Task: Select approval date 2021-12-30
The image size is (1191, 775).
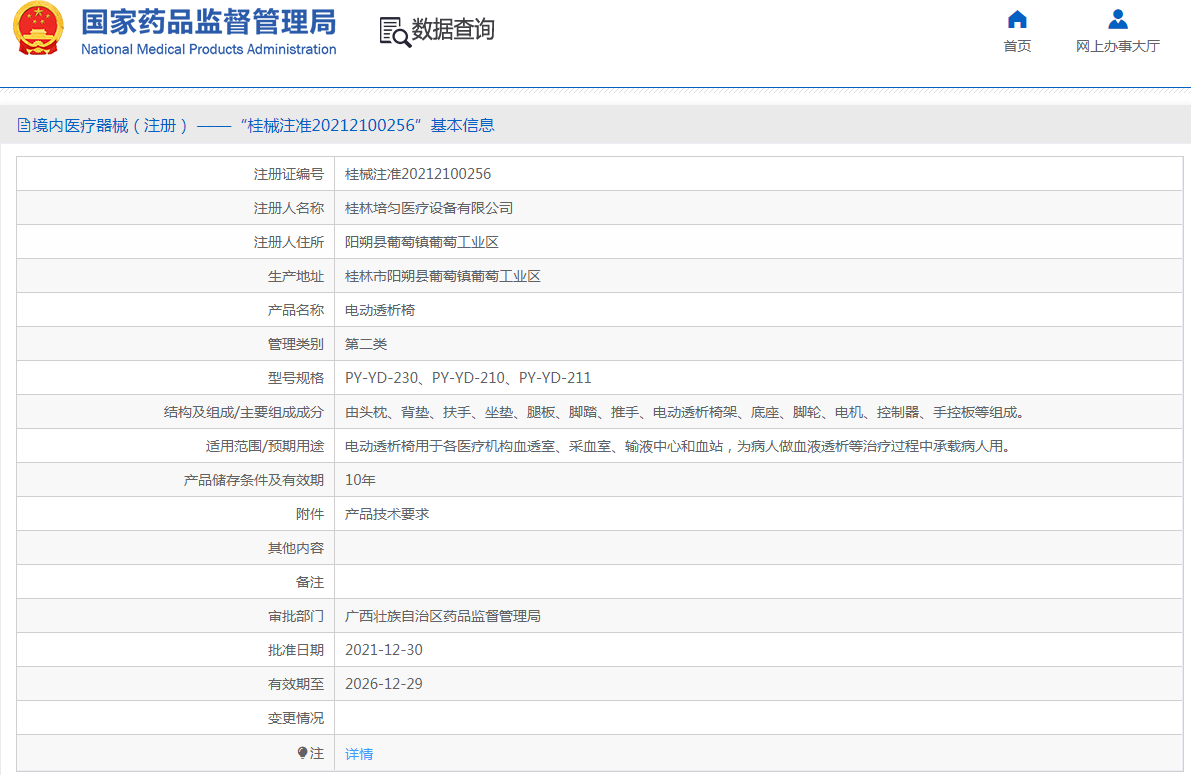Action: click(384, 650)
